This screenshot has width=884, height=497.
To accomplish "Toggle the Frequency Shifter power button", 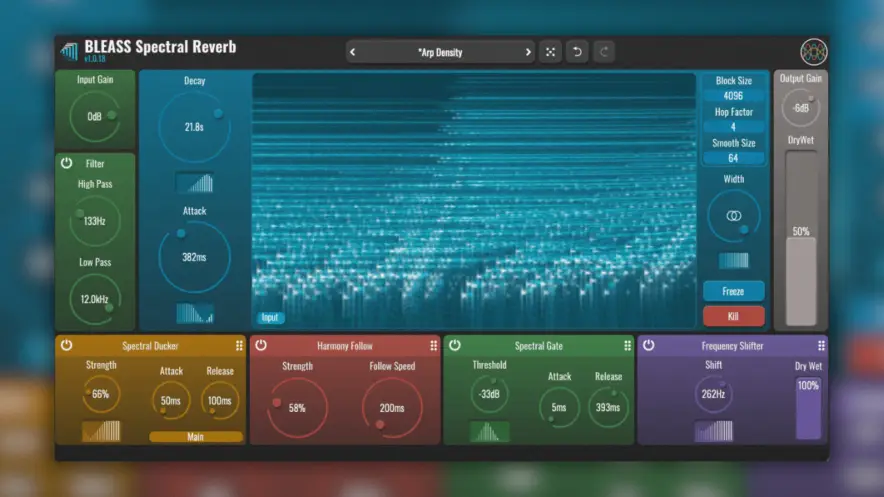I will [649, 345].
